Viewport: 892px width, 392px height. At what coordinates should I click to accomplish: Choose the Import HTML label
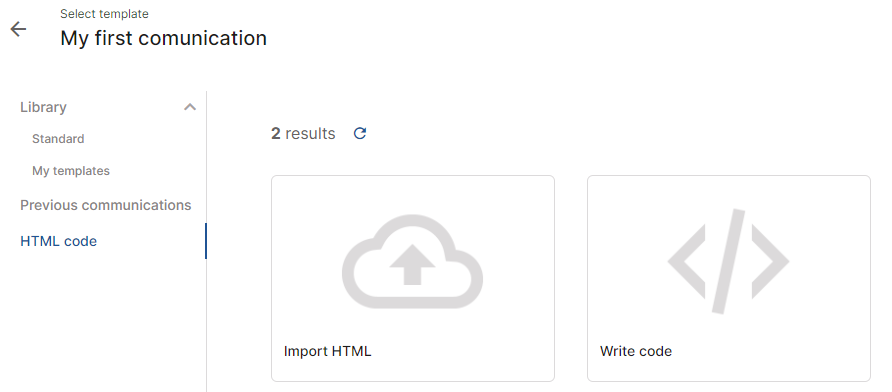(328, 351)
